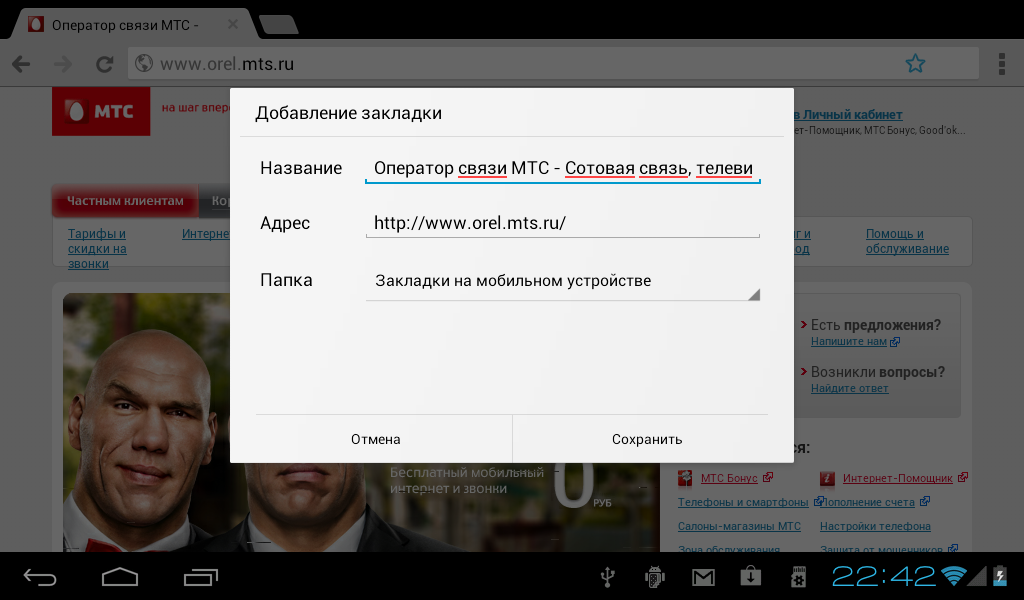Open the Gmail notification icon
Image resolution: width=1024 pixels, height=600 pixels.
point(703,577)
